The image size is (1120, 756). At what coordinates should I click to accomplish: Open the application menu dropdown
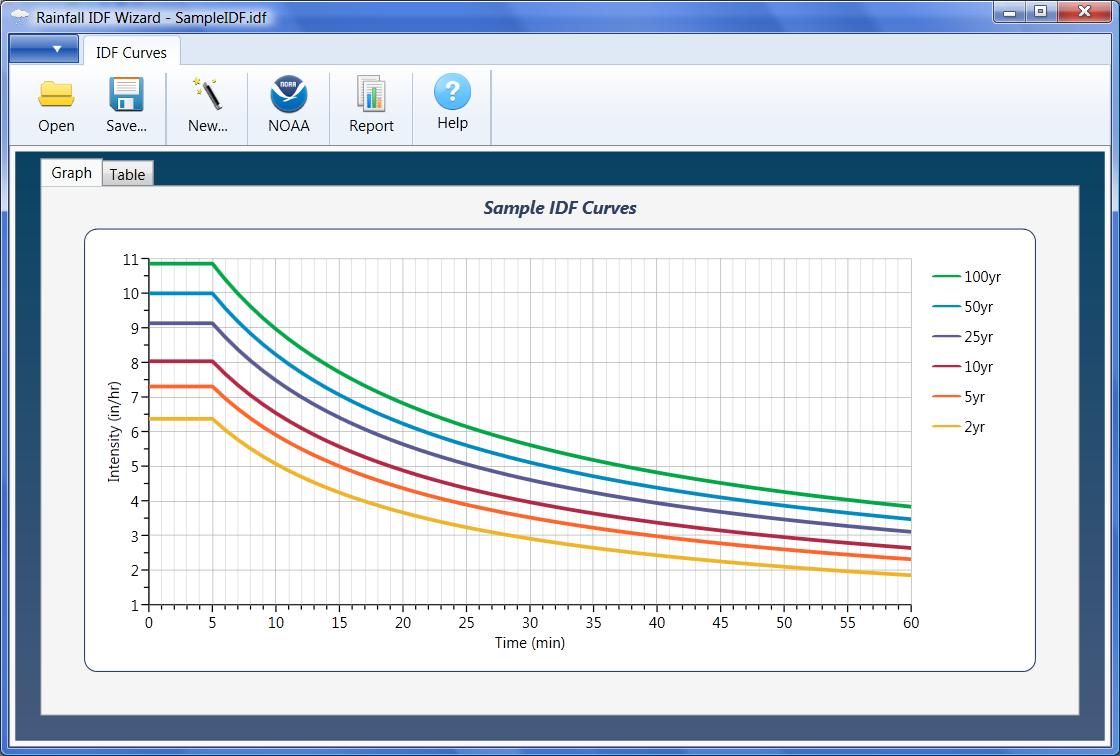click(43, 48)
